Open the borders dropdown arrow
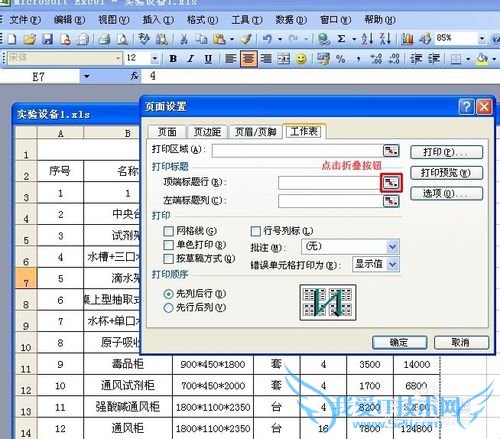 pyautogui.click(x=468, y=59)
